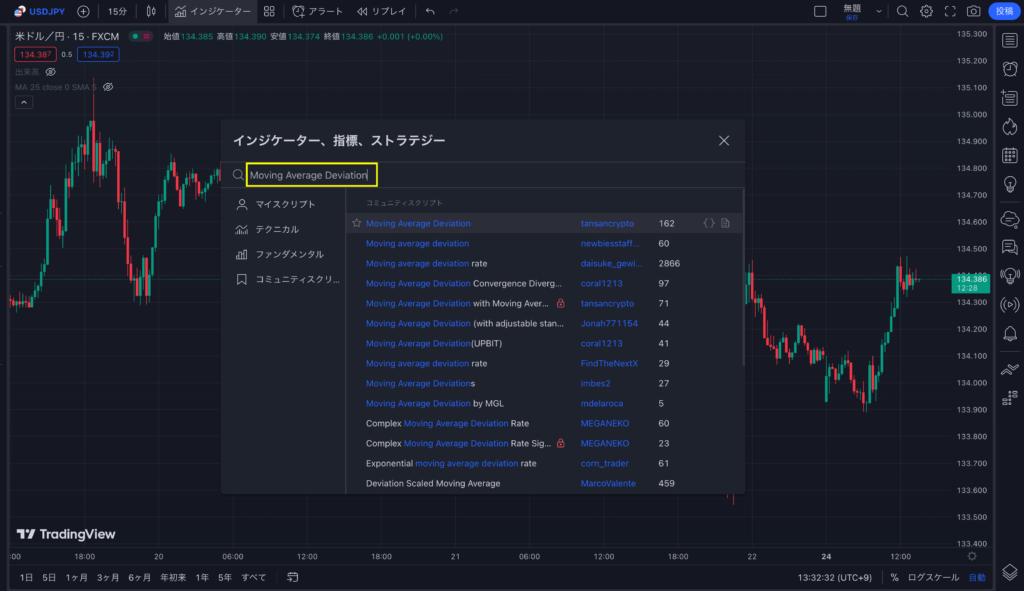Redo the chart action
The image size is (1024, 591).
coord(454,11)
